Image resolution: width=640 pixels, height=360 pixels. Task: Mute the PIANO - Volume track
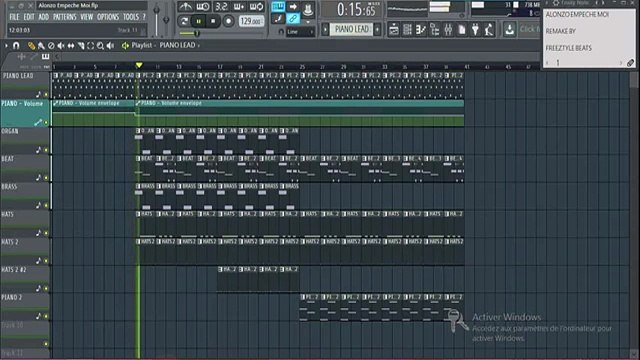(x=46, y=122)
